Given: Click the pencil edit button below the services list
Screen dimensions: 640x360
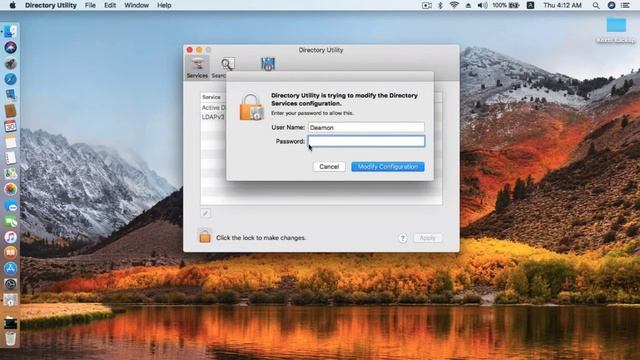Looking at the screenshot, I should (x=205, y=213).
